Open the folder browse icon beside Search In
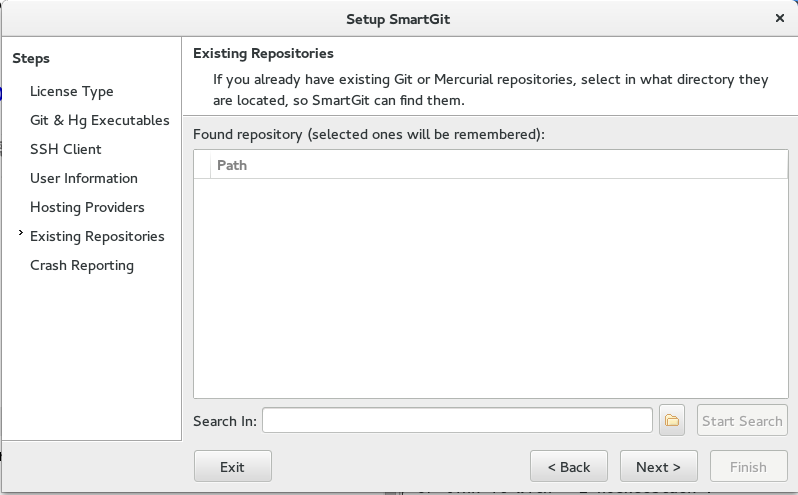Viewport: 798px width, 495px height. (x=671, y=420)
